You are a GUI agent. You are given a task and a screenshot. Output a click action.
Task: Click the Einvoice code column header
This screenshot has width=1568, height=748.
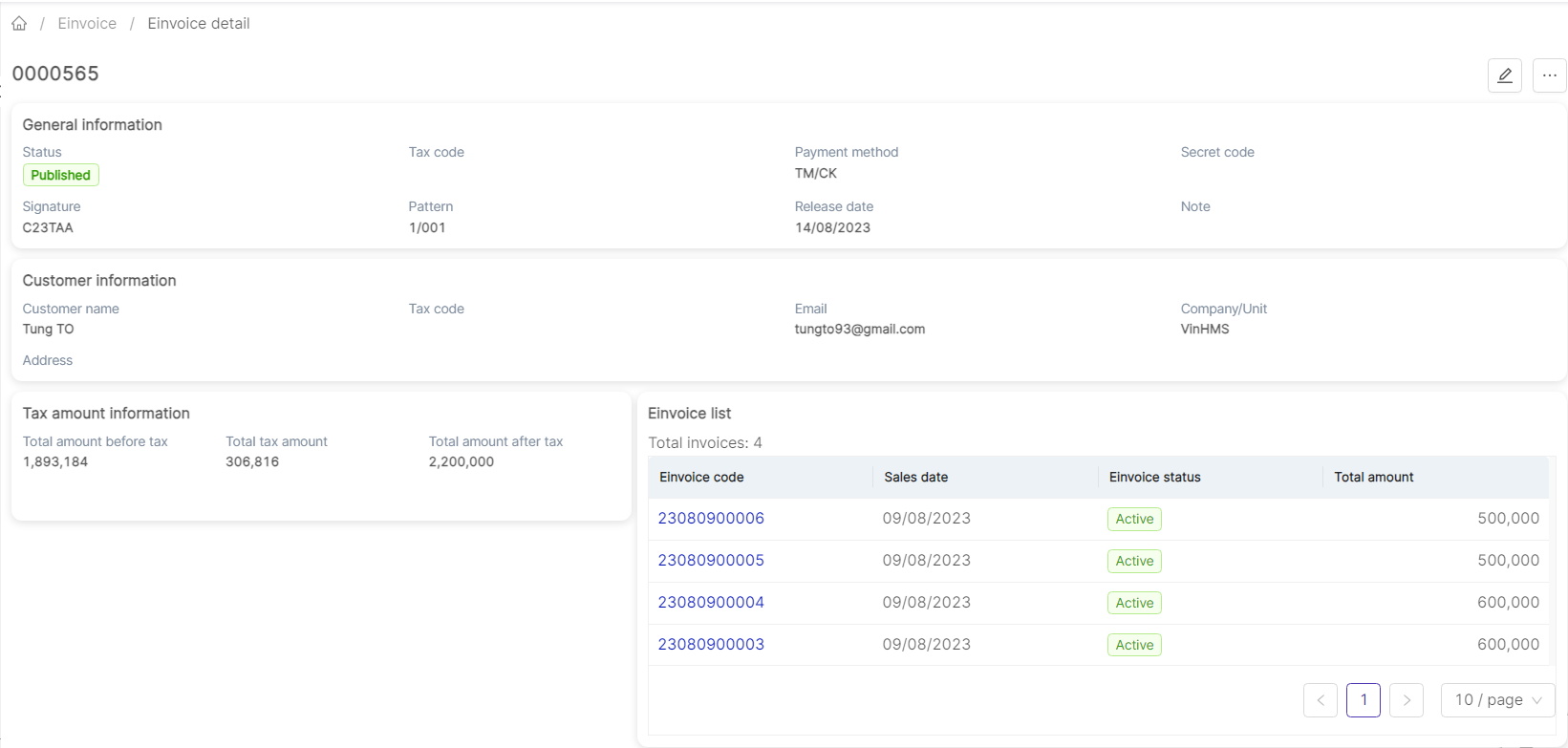point(701,477)
